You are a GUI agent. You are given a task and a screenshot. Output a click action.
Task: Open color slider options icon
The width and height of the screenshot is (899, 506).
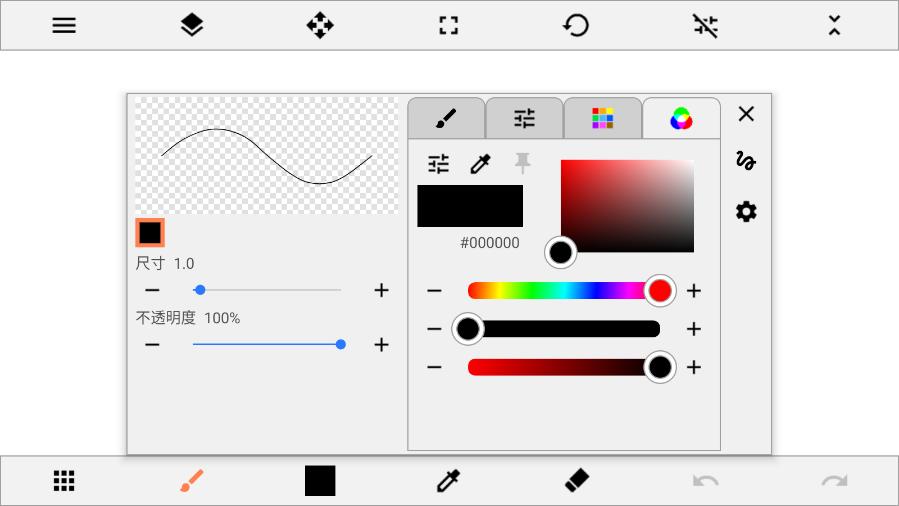click(439, 164)
